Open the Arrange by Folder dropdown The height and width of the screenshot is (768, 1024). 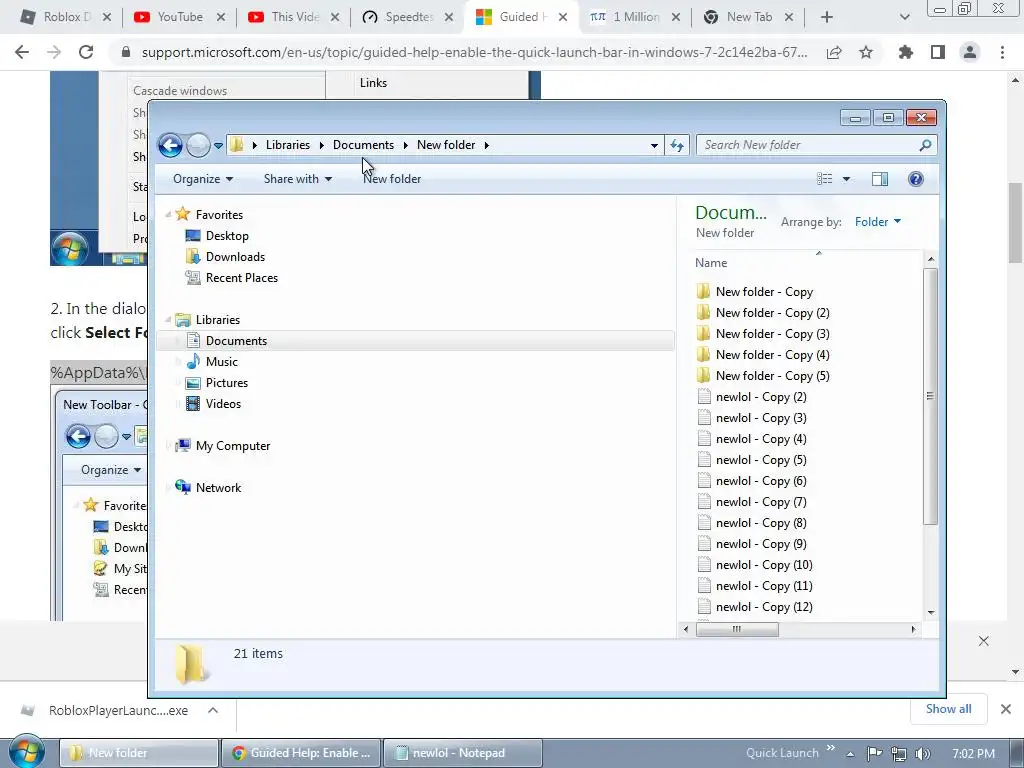pyautogui.click(x=878, y=222)
